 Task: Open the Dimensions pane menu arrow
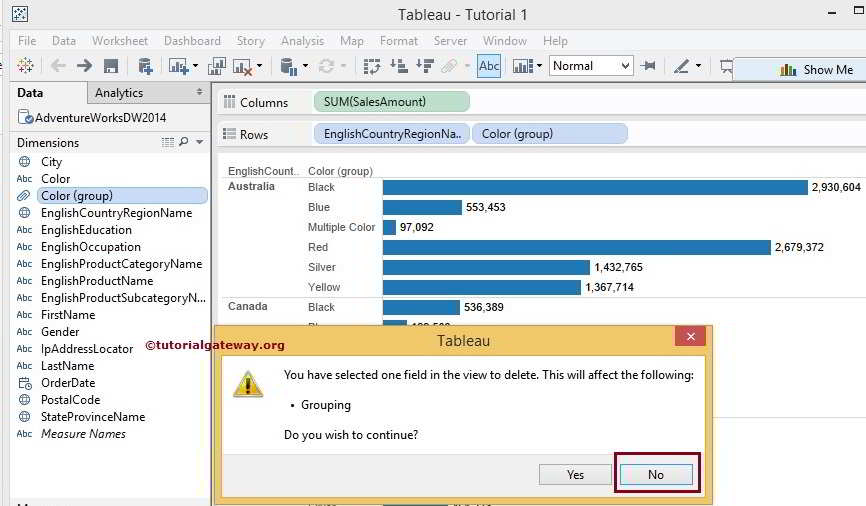coord(199,143)
